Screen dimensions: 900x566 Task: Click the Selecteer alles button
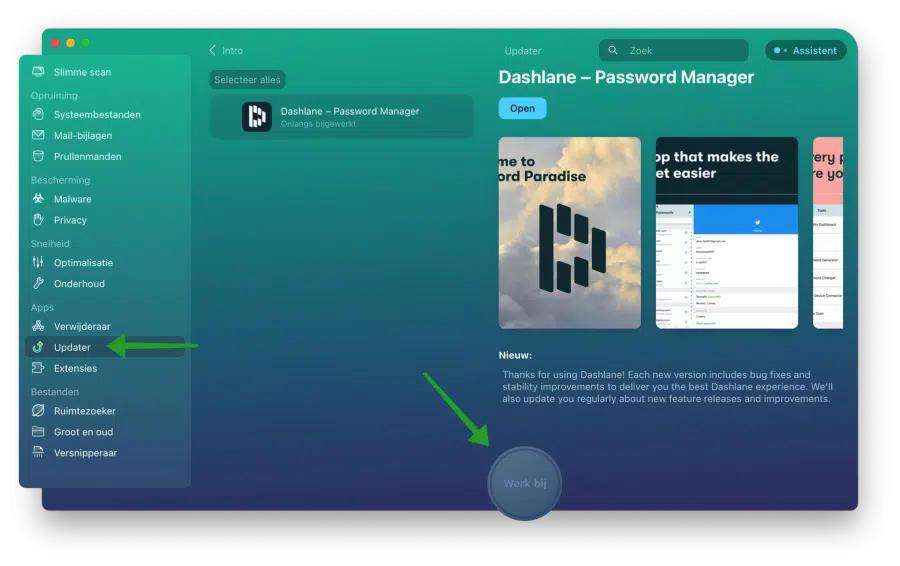point(247,80)
